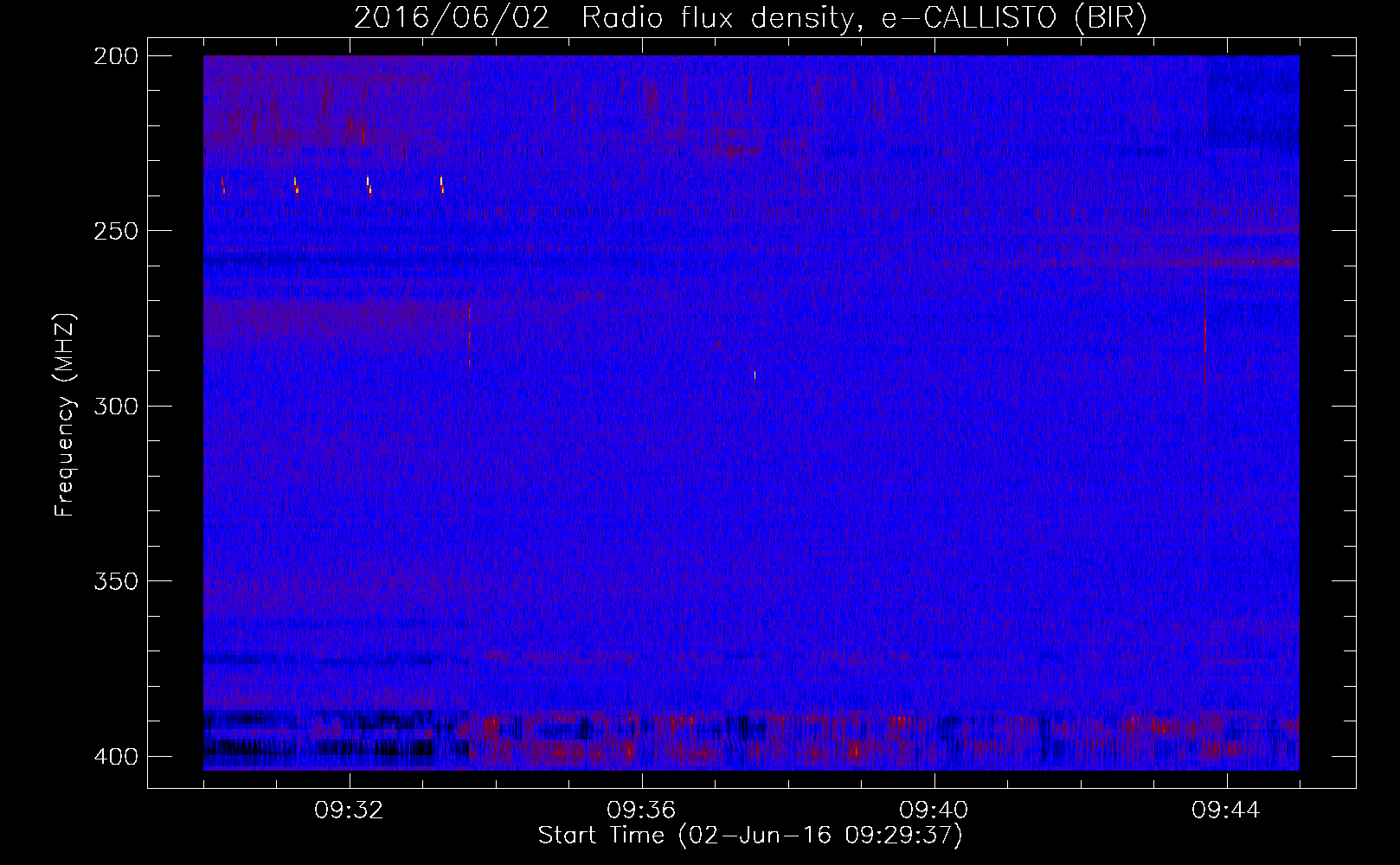Click the '400' frequency tick label
The image size is (1400, 865).
pyautogui.click(x=115, y=757)
